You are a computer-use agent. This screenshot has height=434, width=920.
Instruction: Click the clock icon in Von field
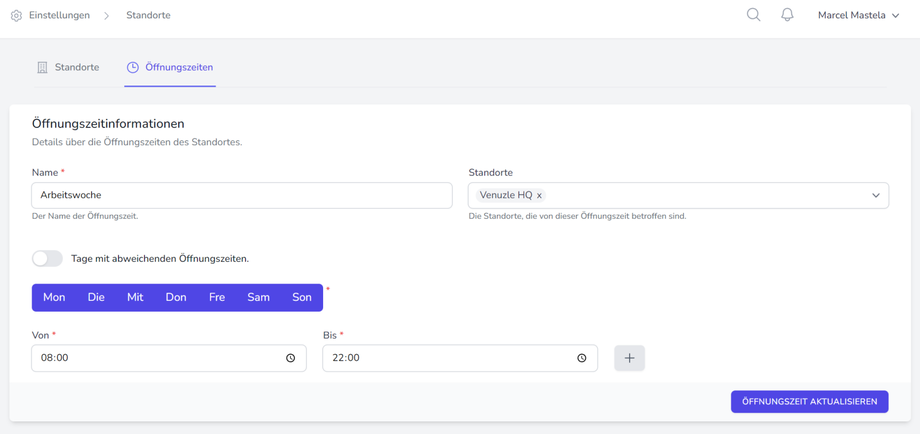291,358
